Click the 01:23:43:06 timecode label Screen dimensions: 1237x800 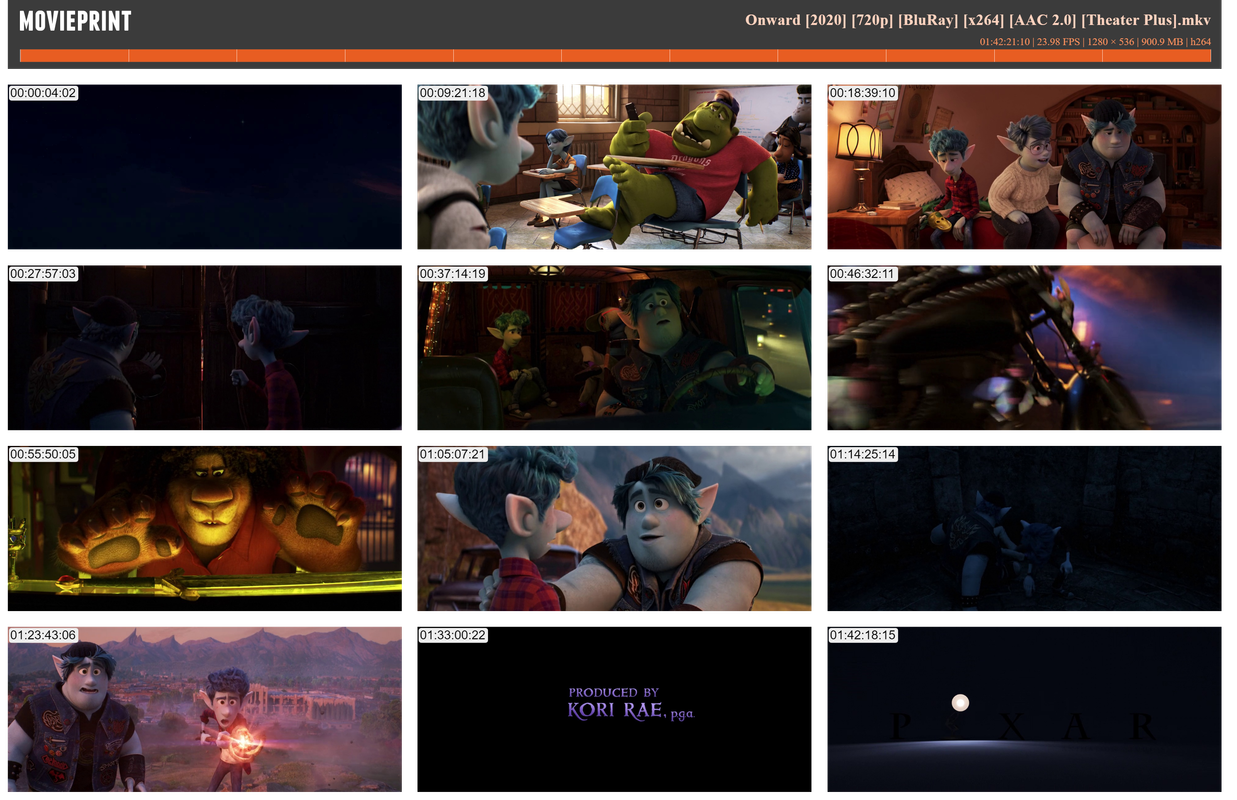point(43,635)
